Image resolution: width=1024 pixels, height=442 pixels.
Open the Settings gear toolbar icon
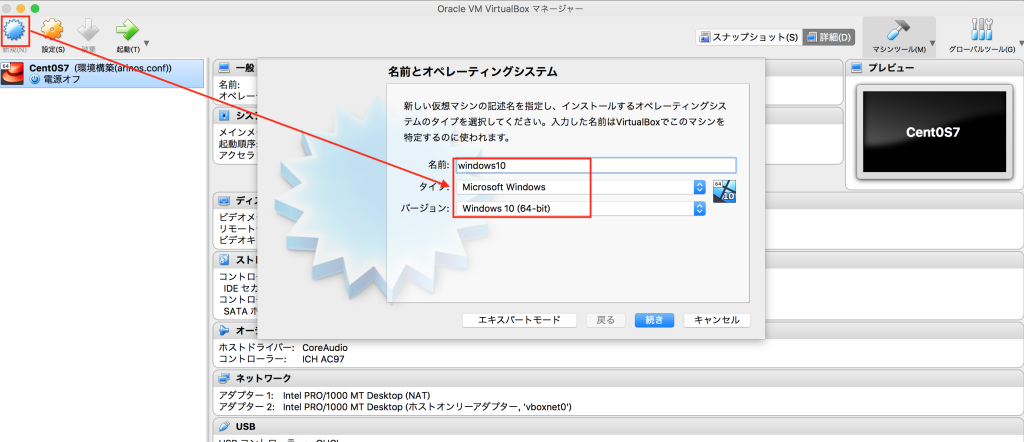(x=53, y=30)
